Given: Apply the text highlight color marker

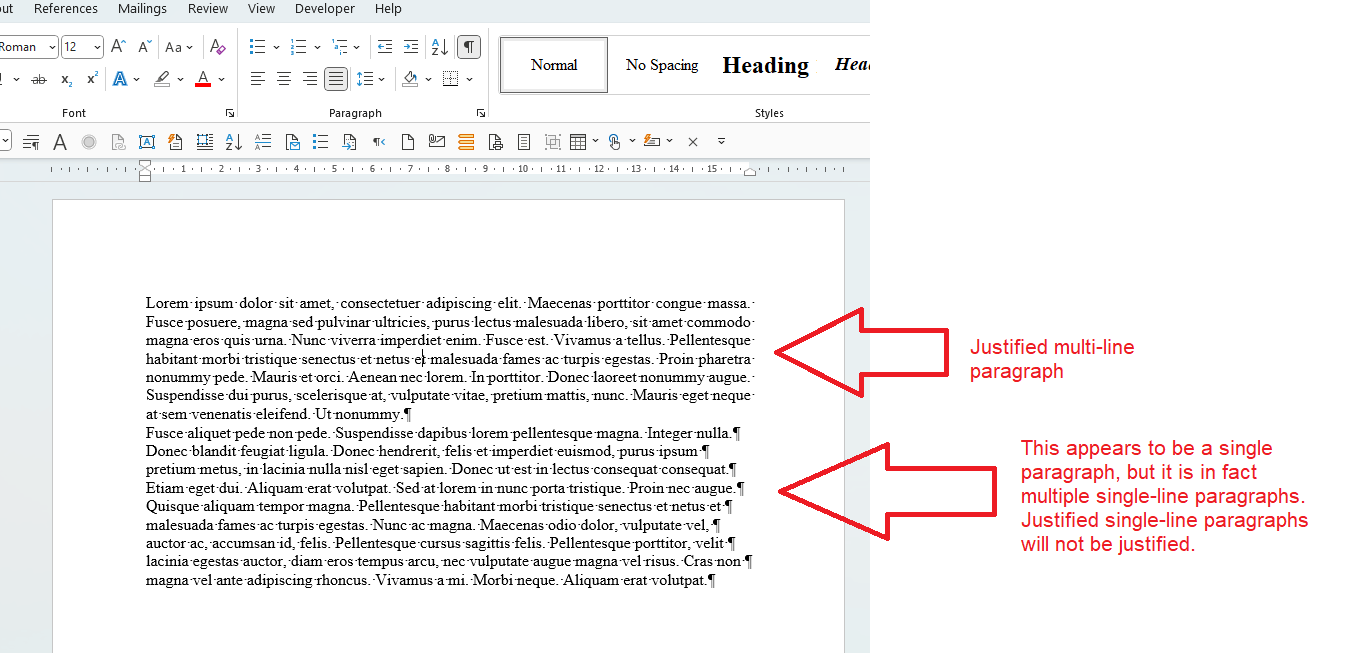Looking at the screenshot, I should tap(162, 79).
